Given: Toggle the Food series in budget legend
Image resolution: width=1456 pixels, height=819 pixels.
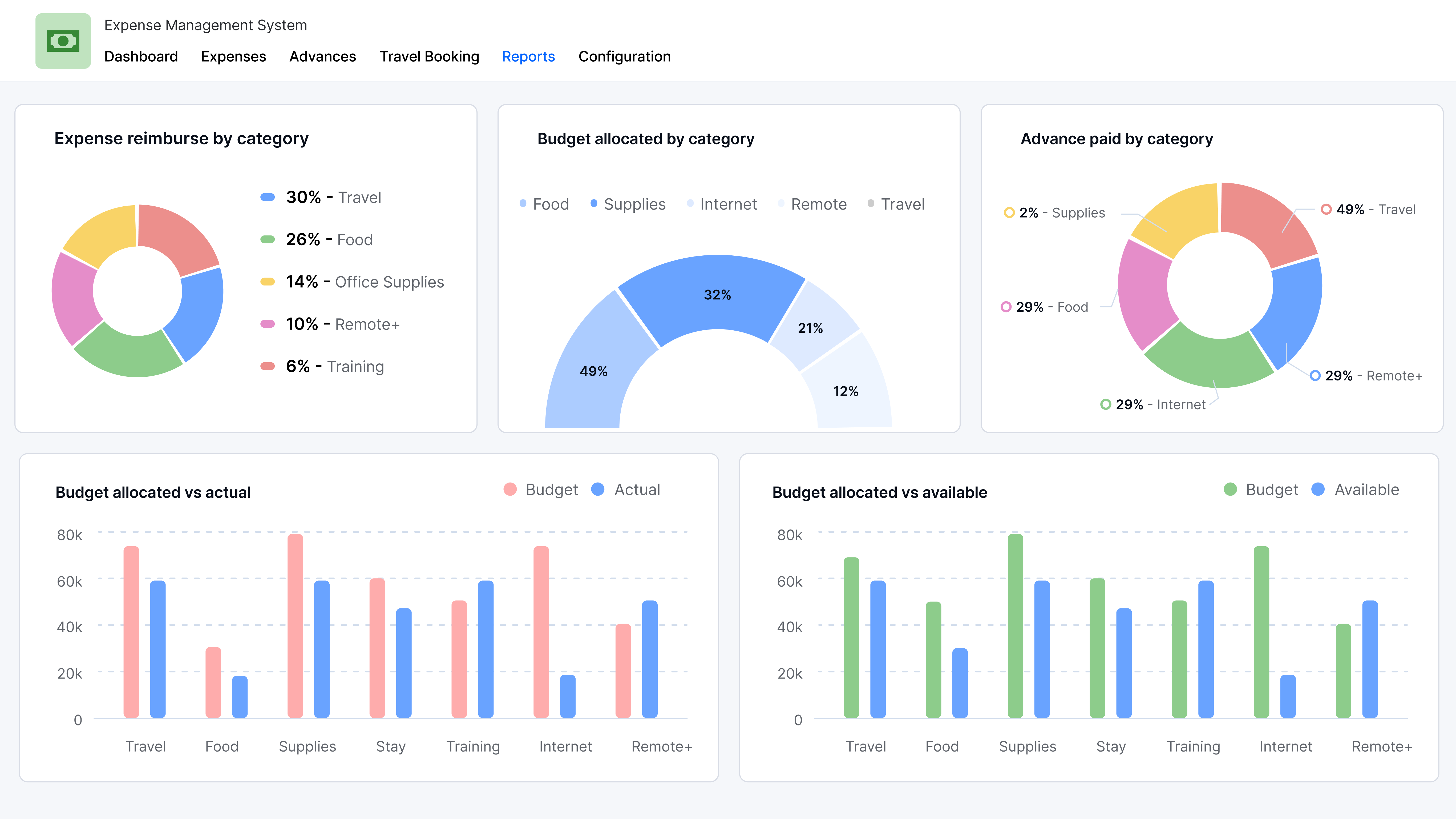Looking at the screenshot, I should (544, 204).
